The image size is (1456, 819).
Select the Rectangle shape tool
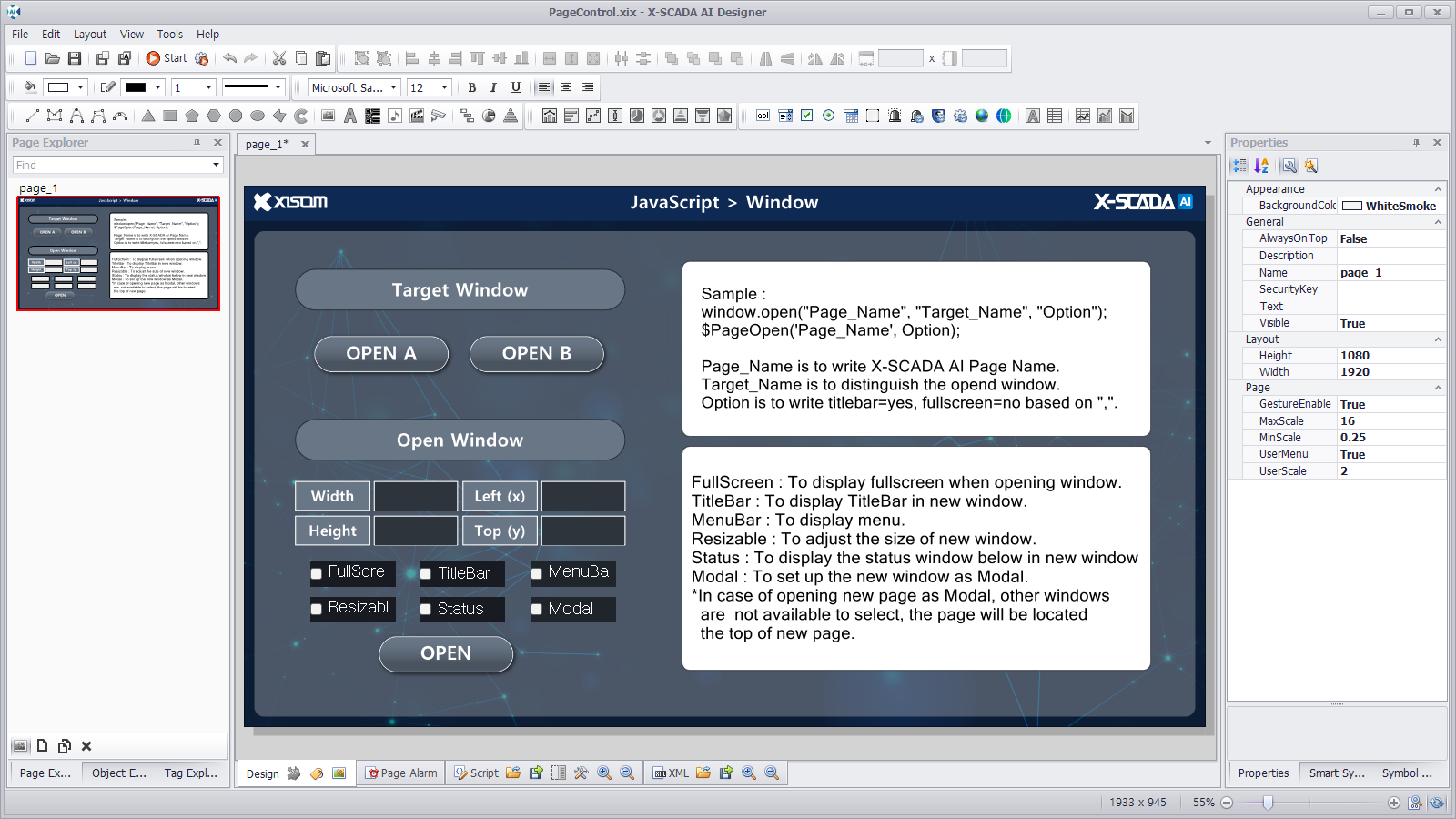(x=170, y=116)
